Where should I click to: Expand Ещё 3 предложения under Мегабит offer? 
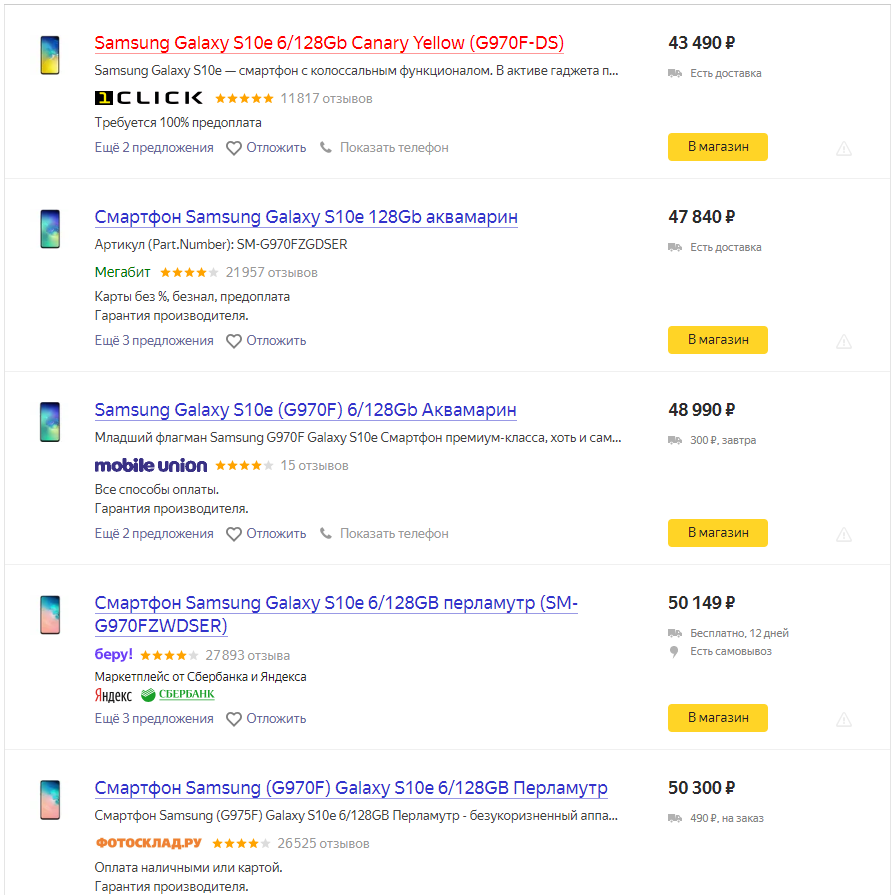(154, 341)
